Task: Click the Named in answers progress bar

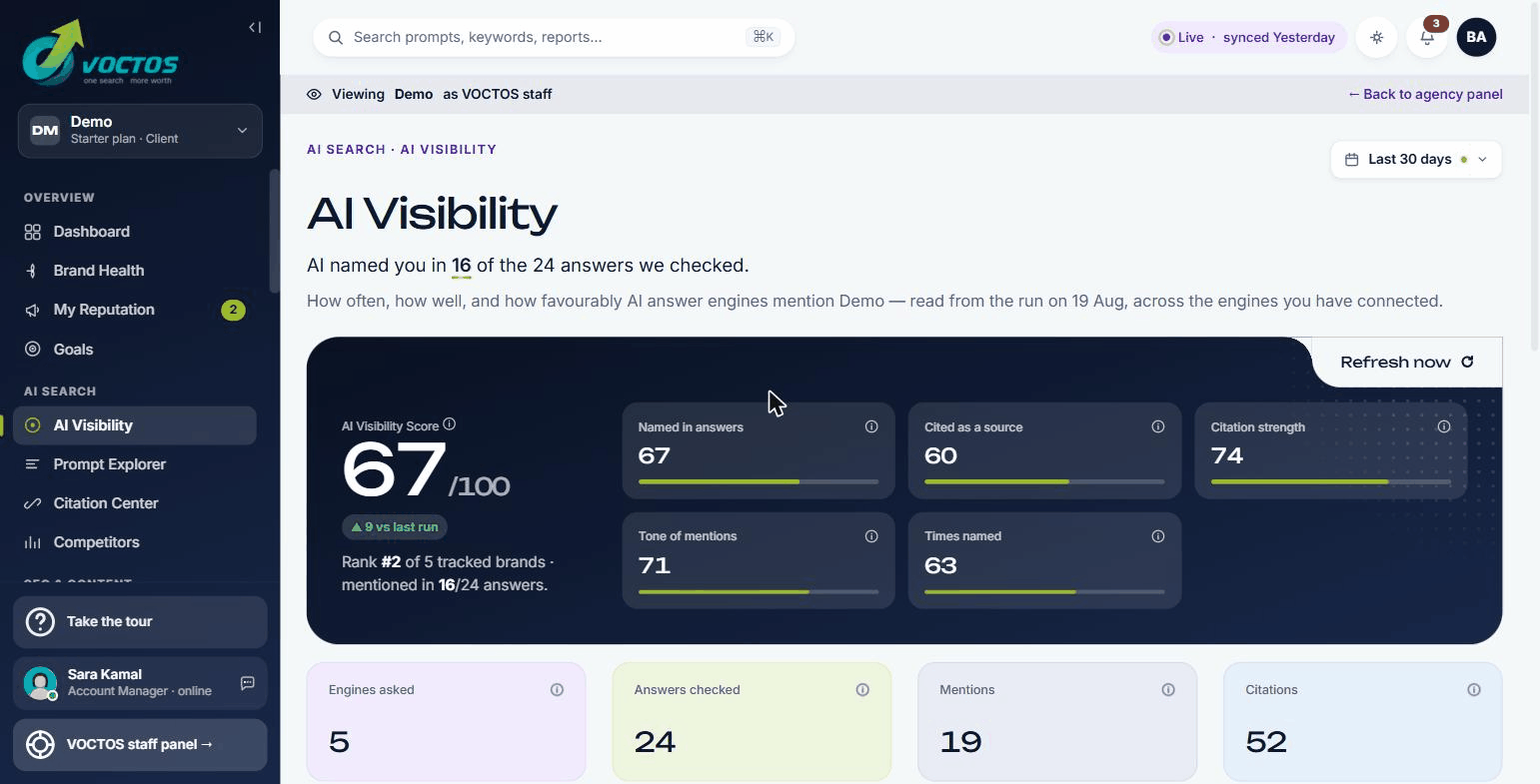Action: point(759,481)
